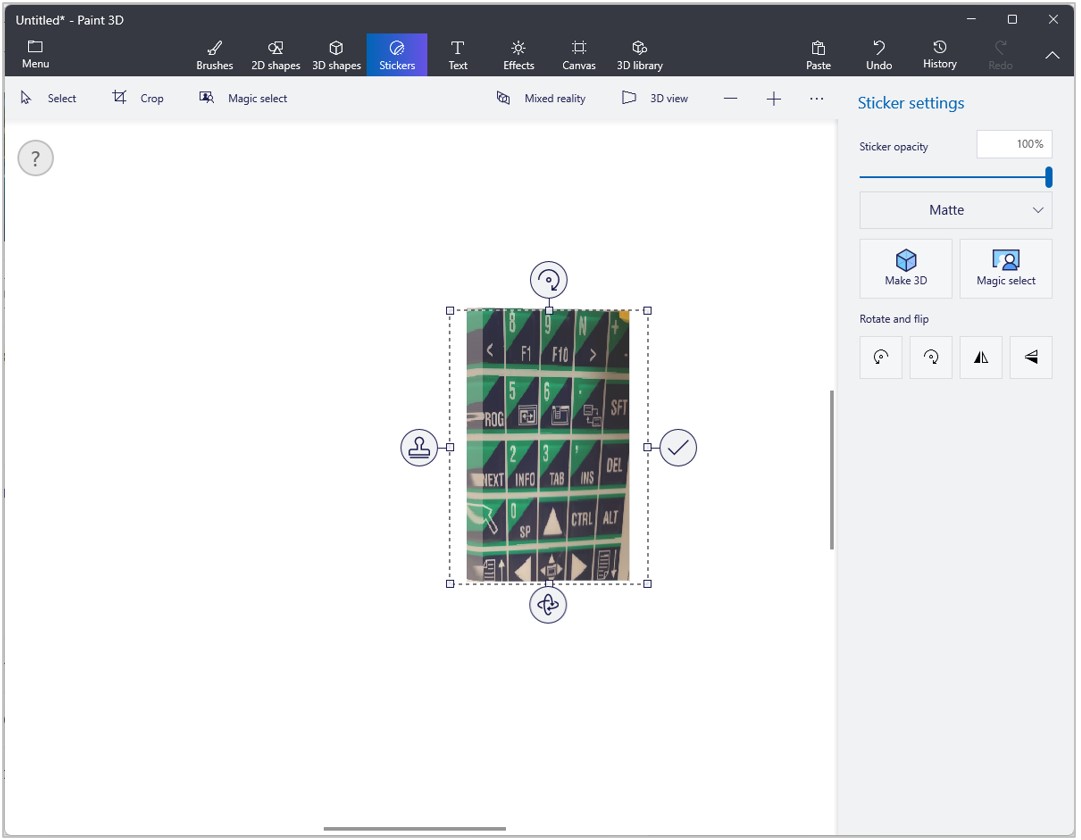
Task: Open the Effects panel
Action: click(518, 54)
